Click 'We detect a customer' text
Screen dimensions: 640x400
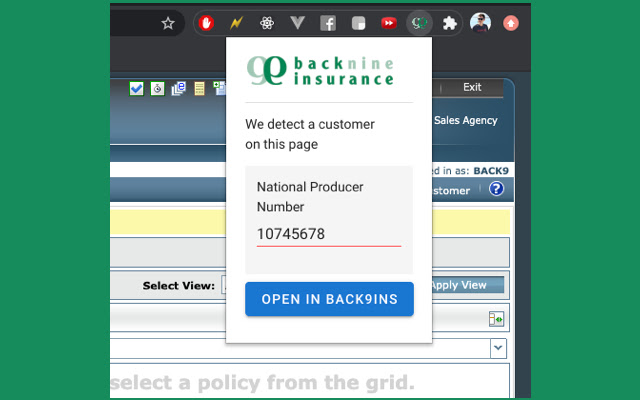pos(310,124)
